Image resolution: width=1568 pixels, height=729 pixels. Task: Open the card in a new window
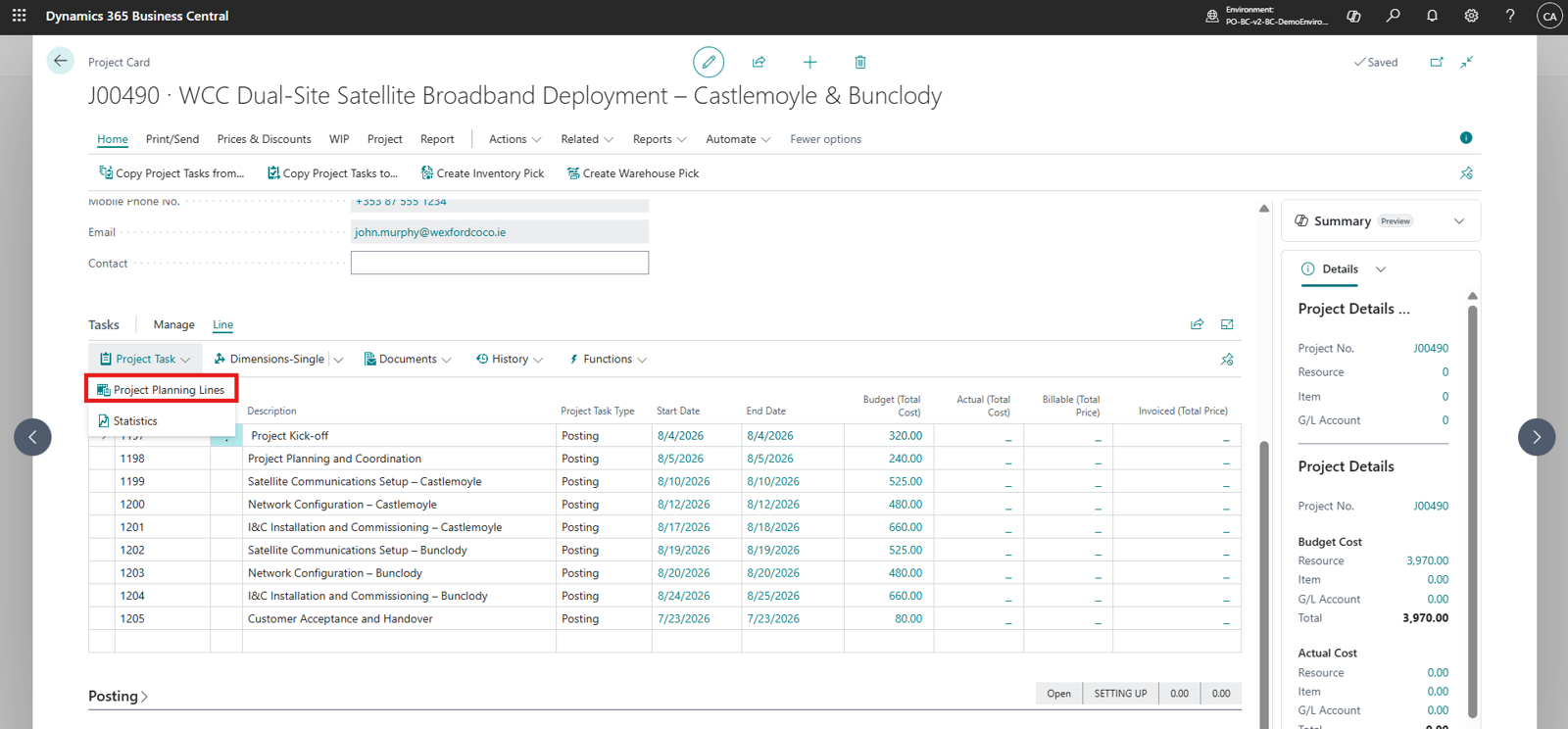pos(1437,62)
